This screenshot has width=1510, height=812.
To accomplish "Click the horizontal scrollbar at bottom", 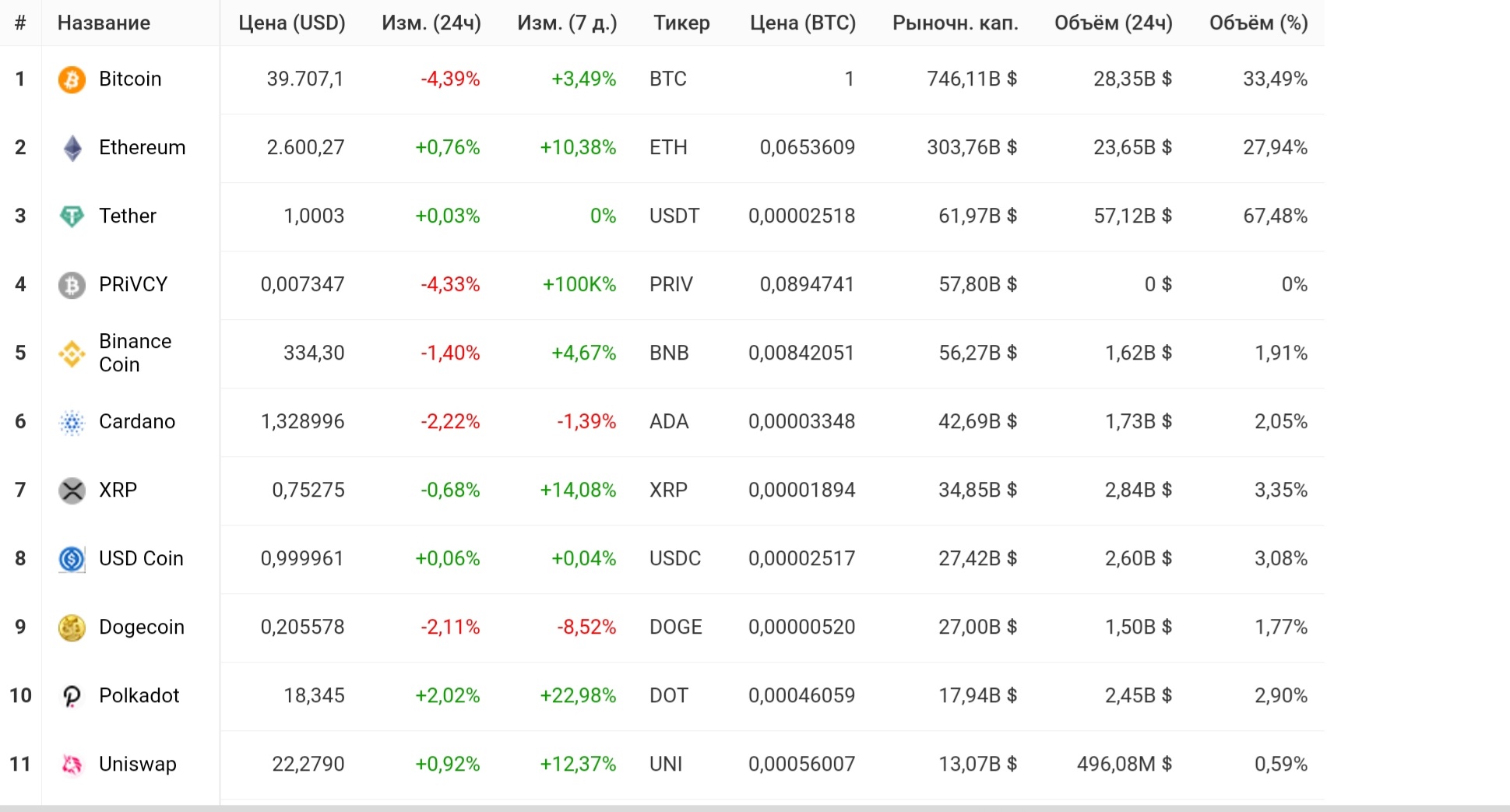I will click(754, 808).
